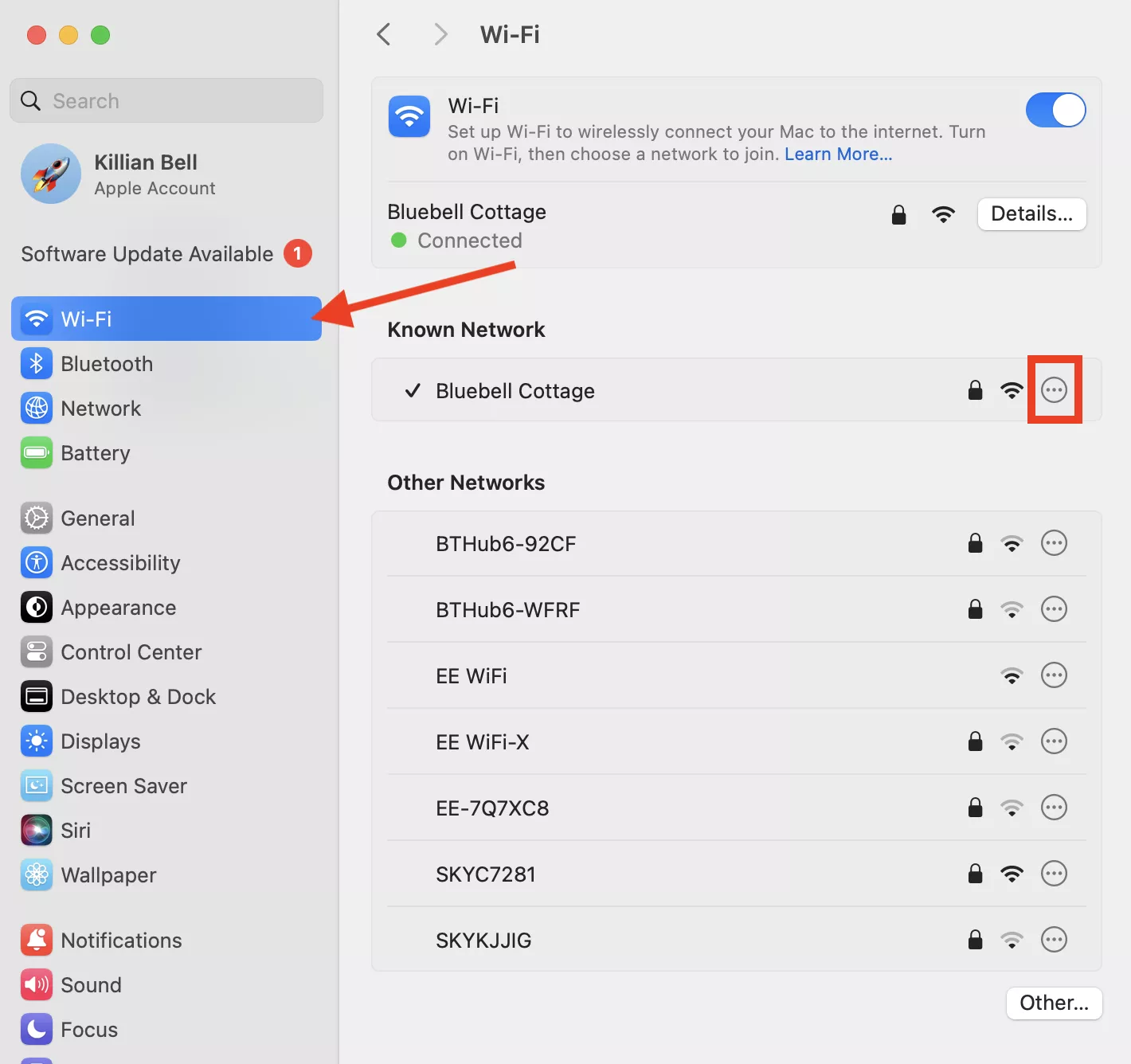This screenshot has height=1064, width=1131.
Task: Navigate back with the left chevron
Action: (384, 34)
